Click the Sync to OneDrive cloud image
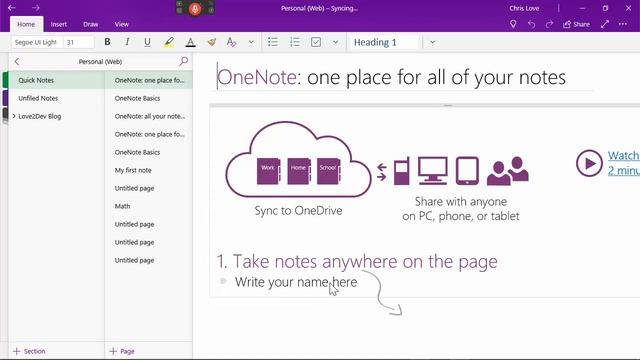640x360 pixels. (298, 159)
